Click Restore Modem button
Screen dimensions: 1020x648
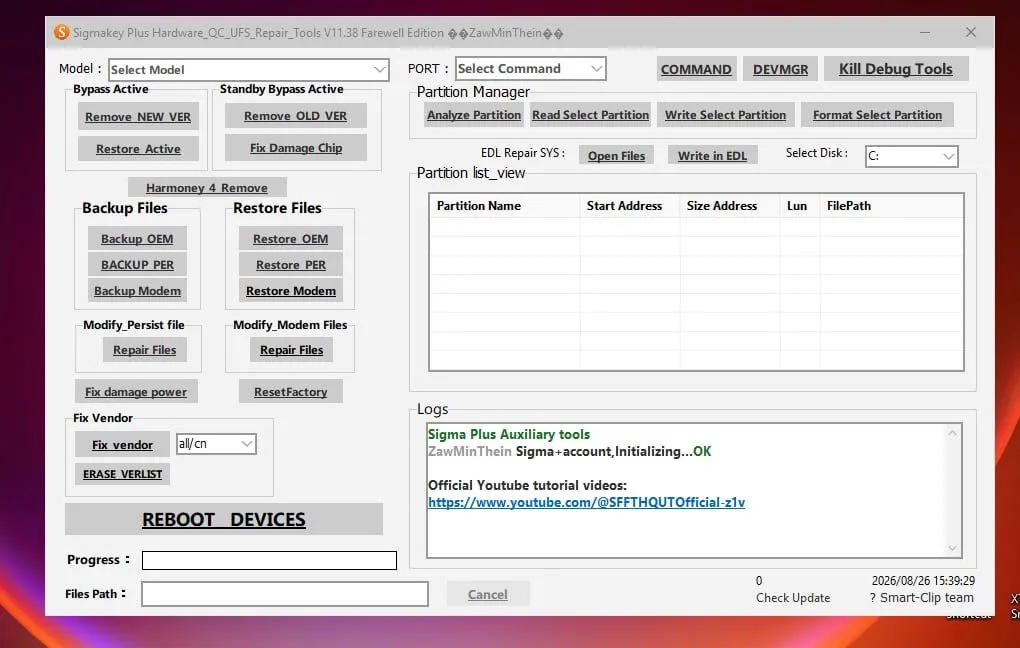pyautogui.click(x=290, y=291)
